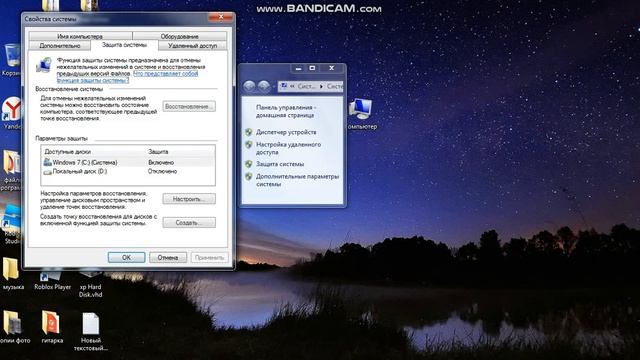The image size is (640, 360).
Task: Click the Control Panel address bar icon
Action: coord(284,86)
